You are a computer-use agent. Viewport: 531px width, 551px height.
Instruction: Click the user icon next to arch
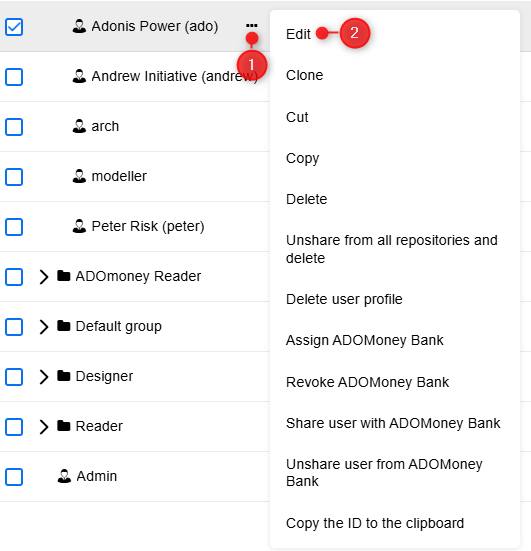pyautogui.click(x=79, y=126)
